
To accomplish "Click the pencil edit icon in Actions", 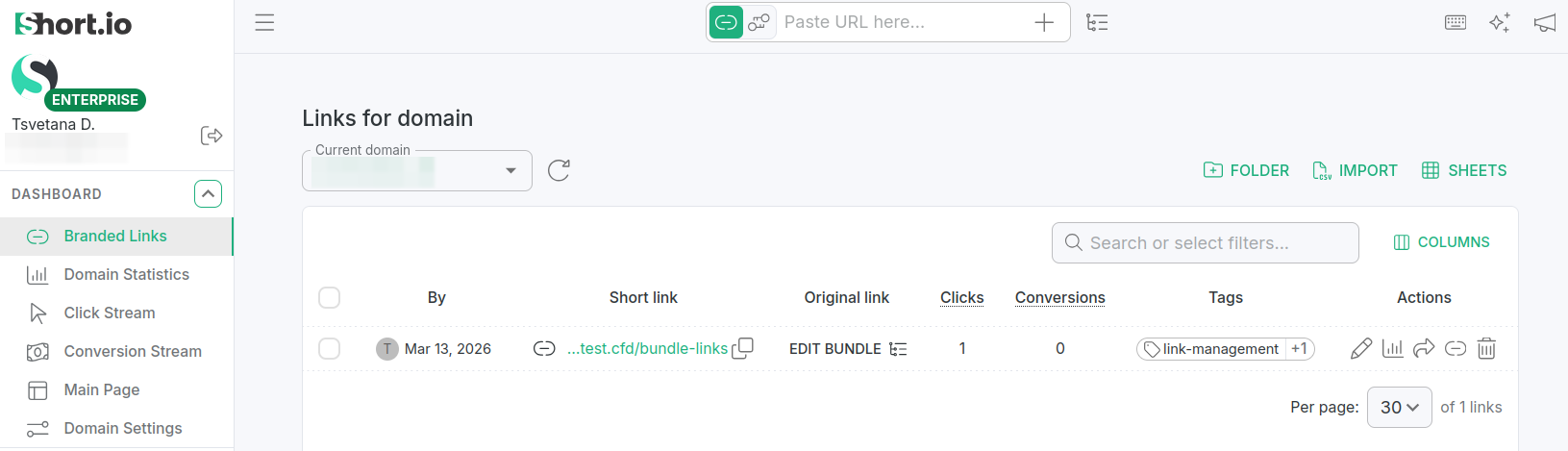I will click(1360, 348).
